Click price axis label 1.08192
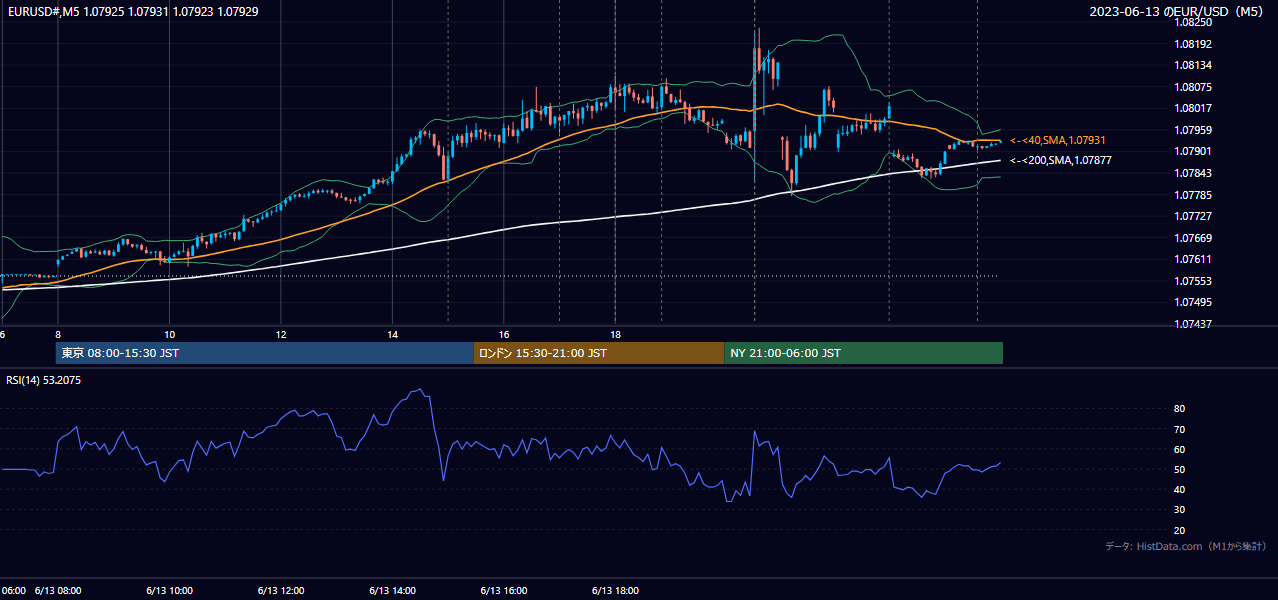Viewport: 1278px width, 600px height. (1193, 44)
